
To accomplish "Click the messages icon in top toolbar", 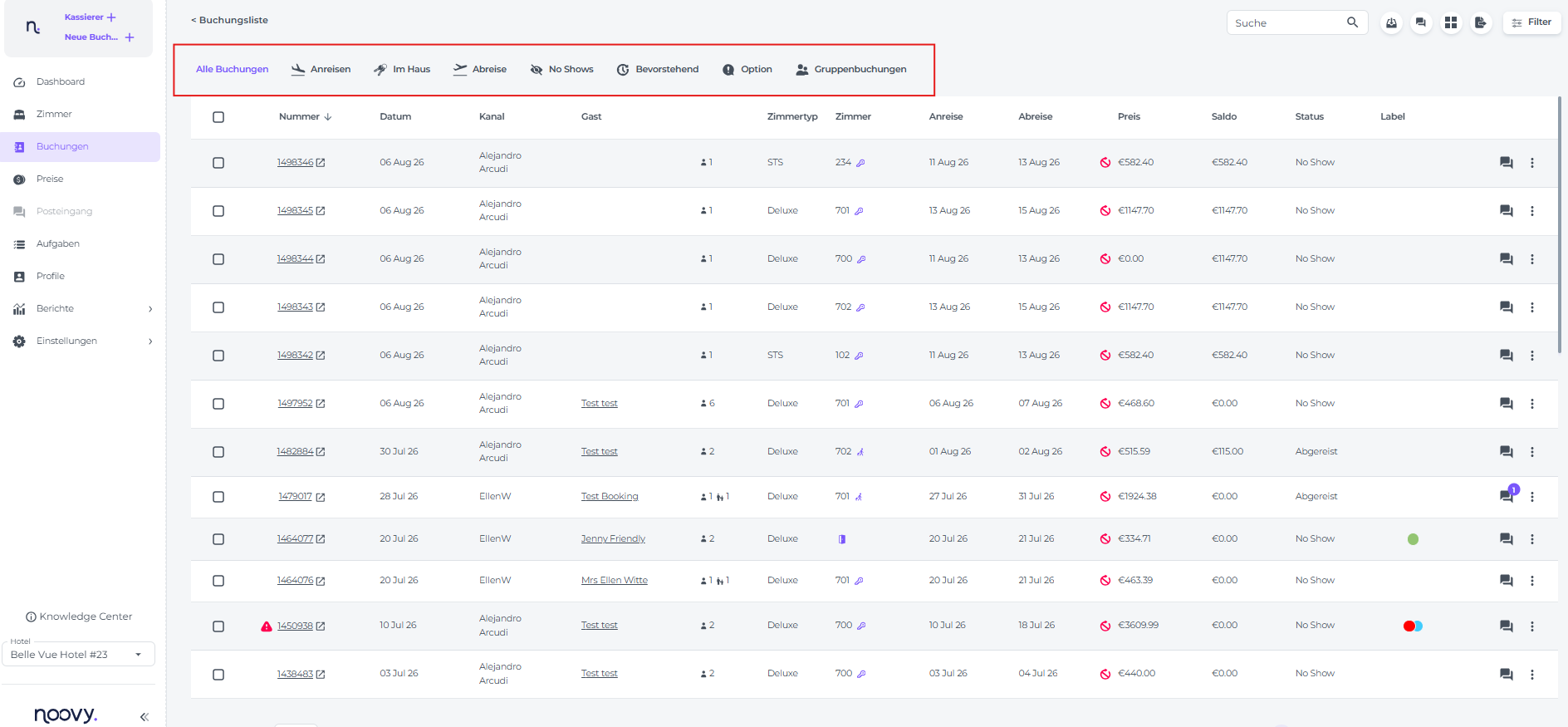I will 1421,23.
